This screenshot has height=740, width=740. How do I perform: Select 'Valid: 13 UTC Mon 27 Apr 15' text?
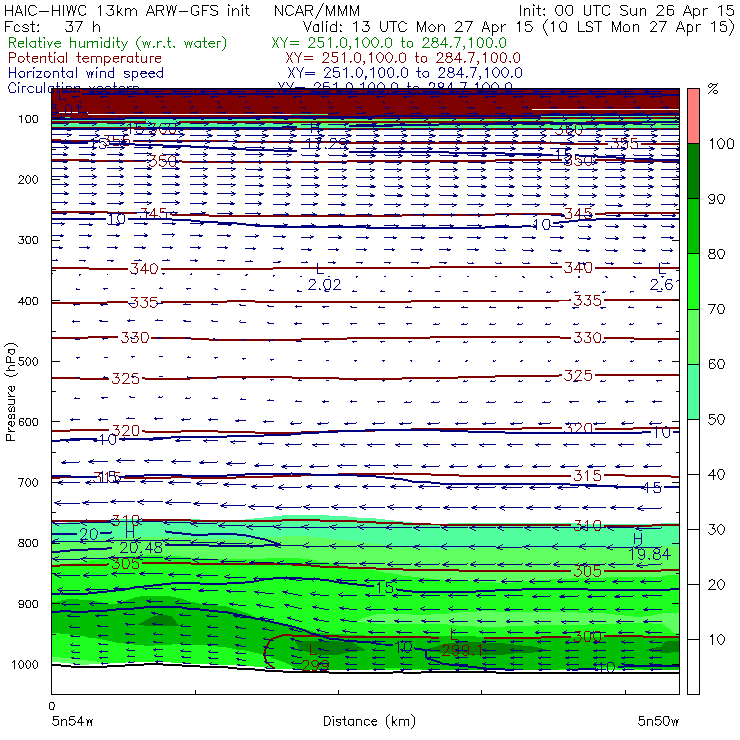pos(418,27)
